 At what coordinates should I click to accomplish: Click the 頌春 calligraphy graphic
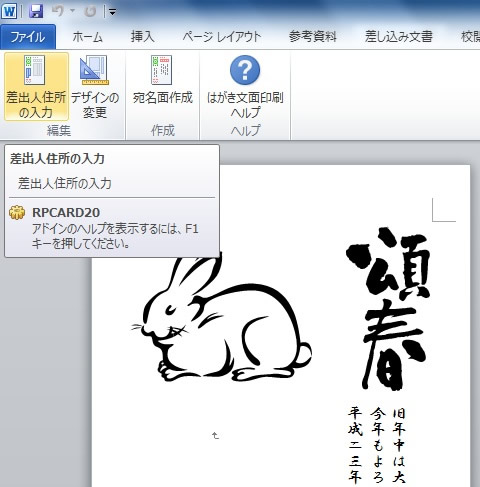(x=388, y=308)
